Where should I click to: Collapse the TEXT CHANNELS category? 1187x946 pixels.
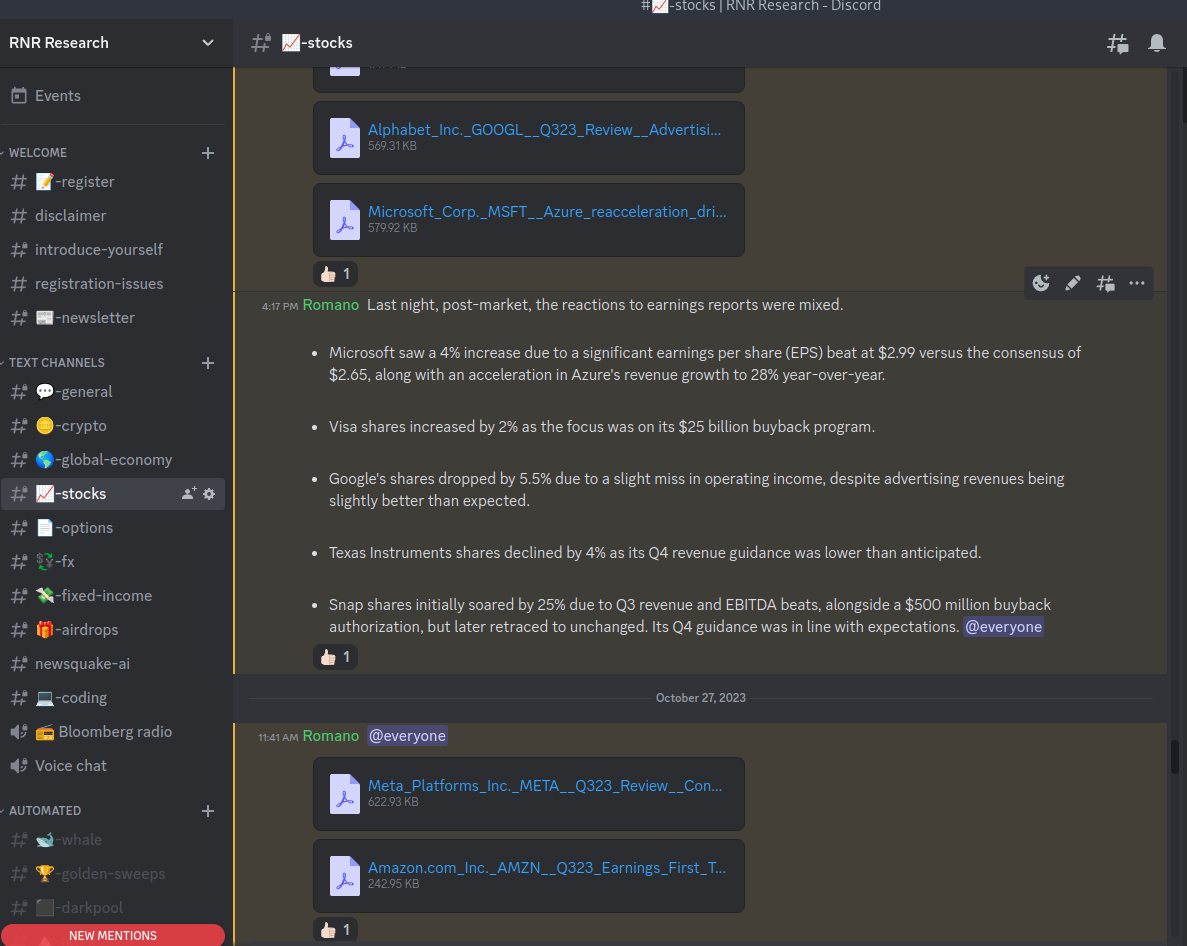[55, 363]
